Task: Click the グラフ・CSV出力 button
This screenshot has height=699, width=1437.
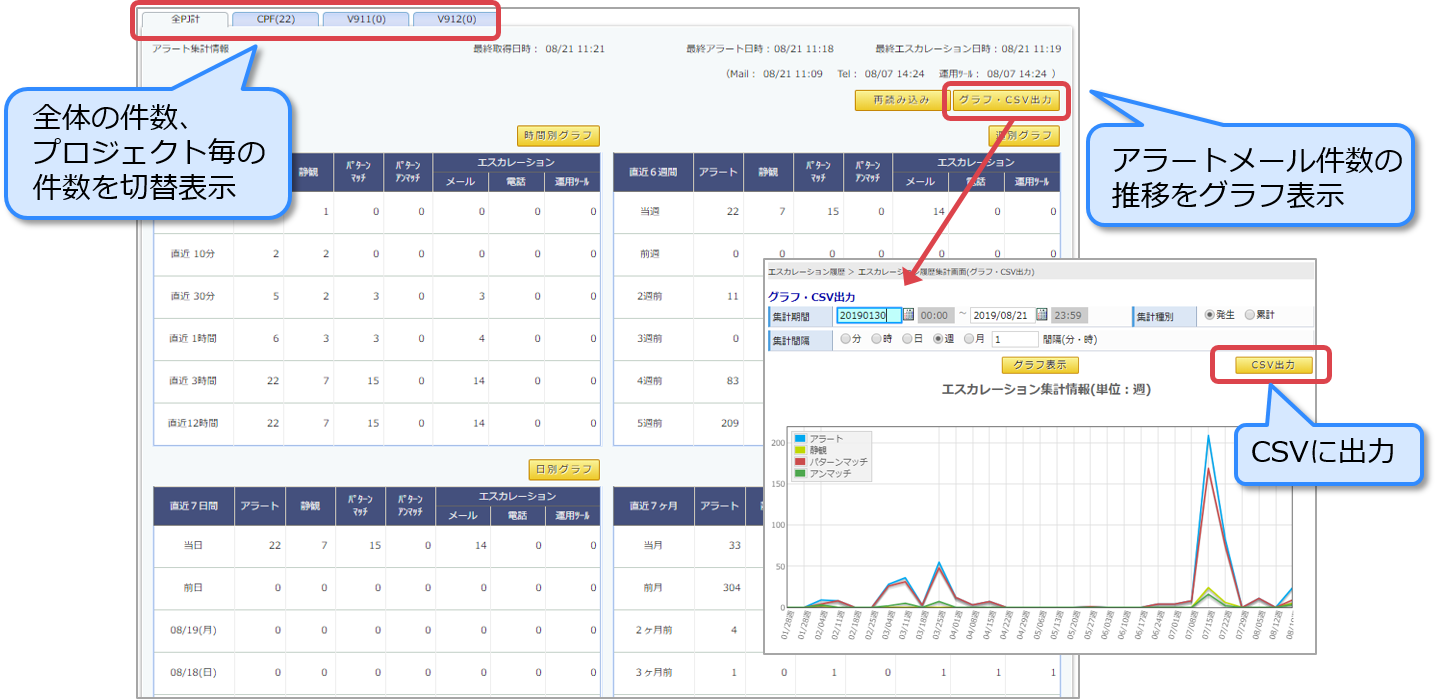Action: click(1004, 100)
